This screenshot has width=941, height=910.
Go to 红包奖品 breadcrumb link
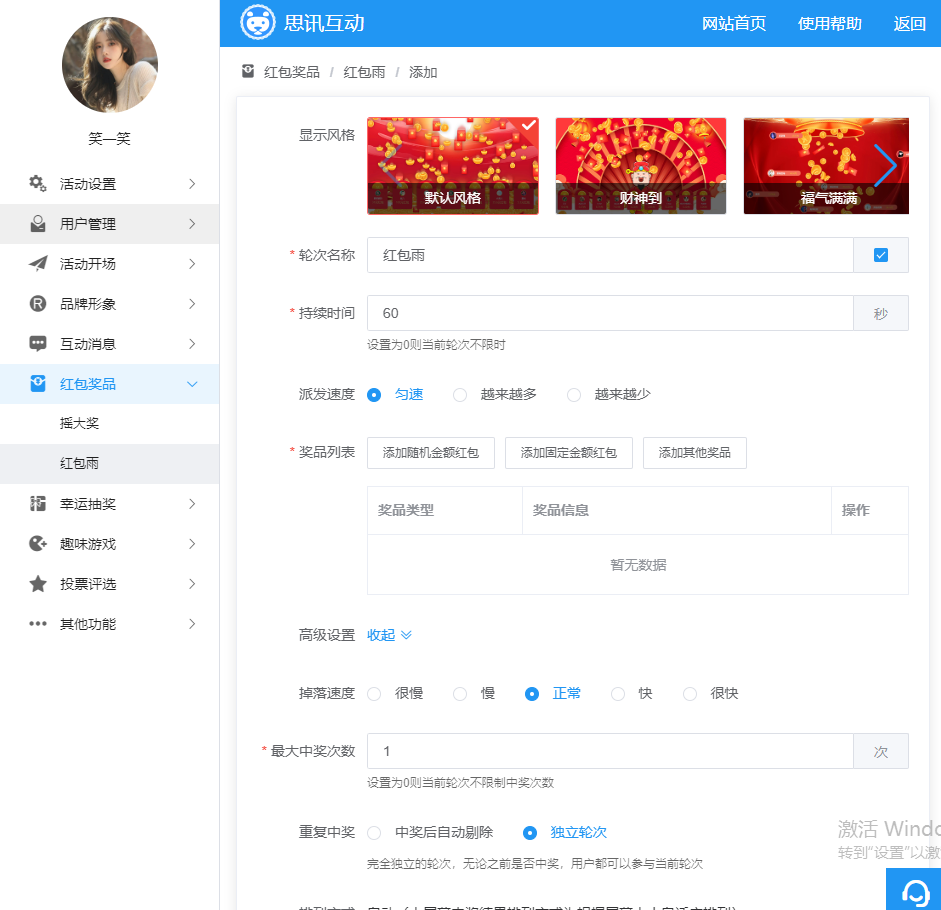point(292,72)
